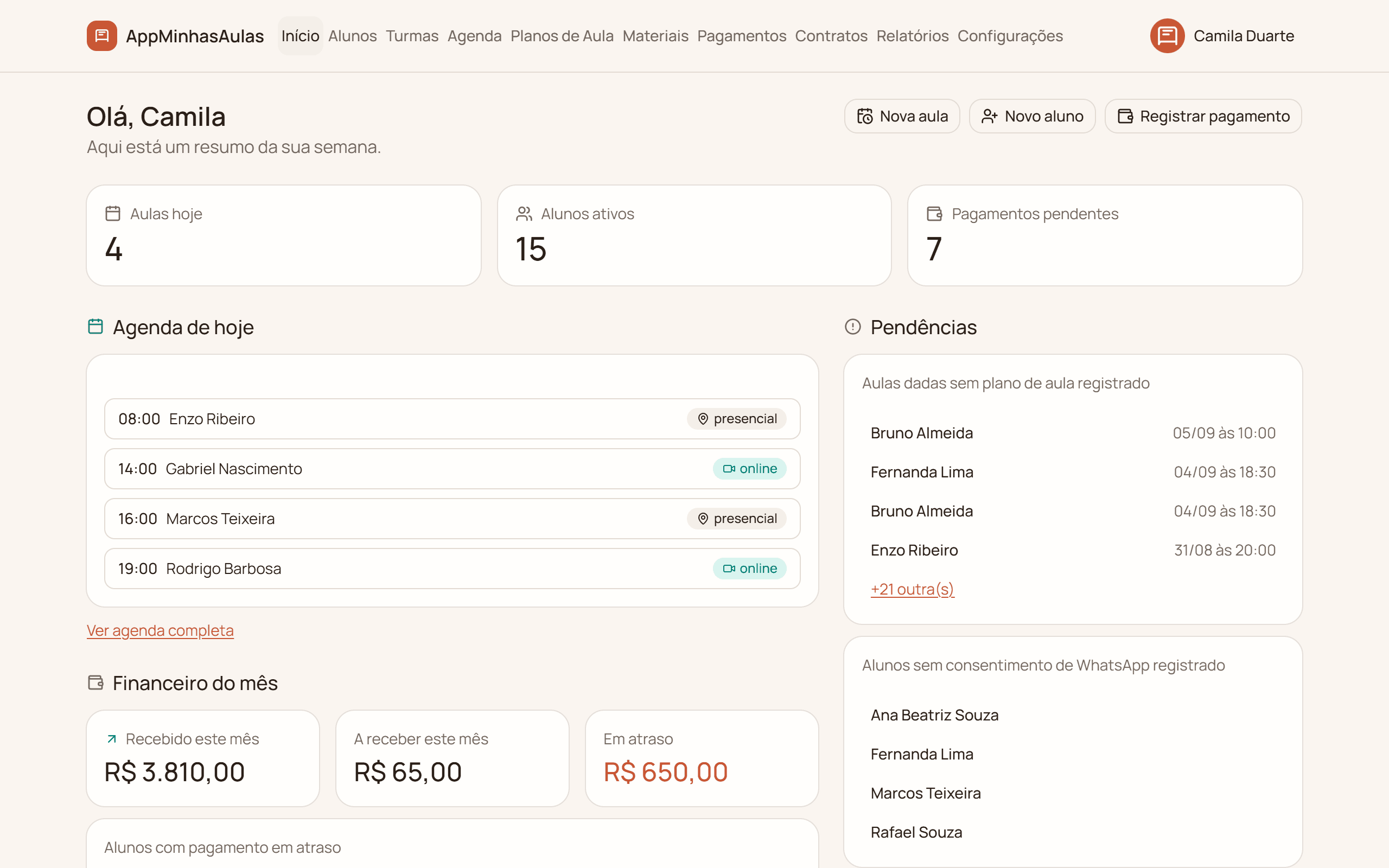Click the Novo aluno button
Image resolution: width=1389 pixels, height=868 pixels.
pos(1032,116)
